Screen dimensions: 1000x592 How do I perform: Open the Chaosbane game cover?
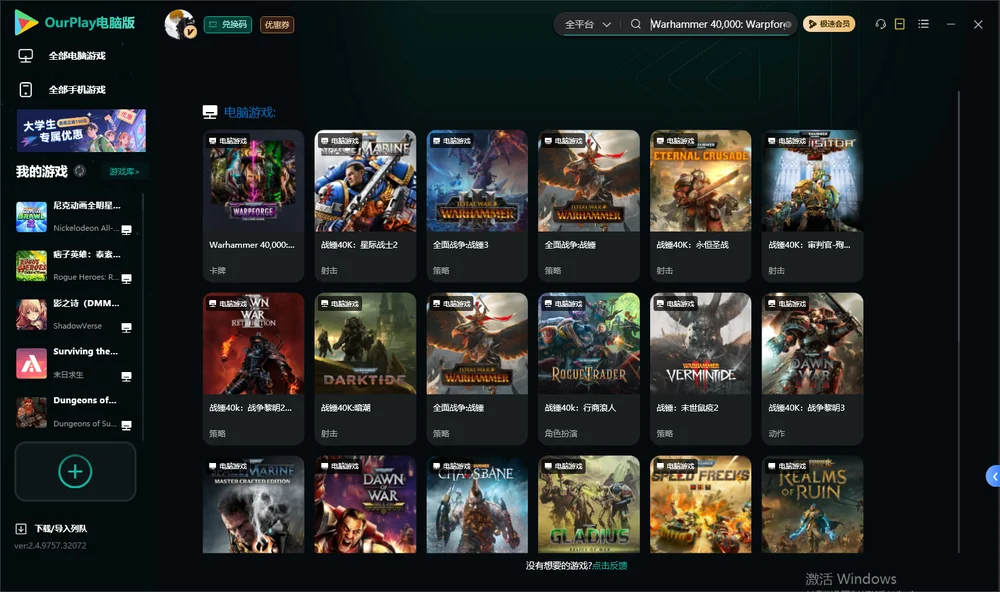click(x=477, y=504)
